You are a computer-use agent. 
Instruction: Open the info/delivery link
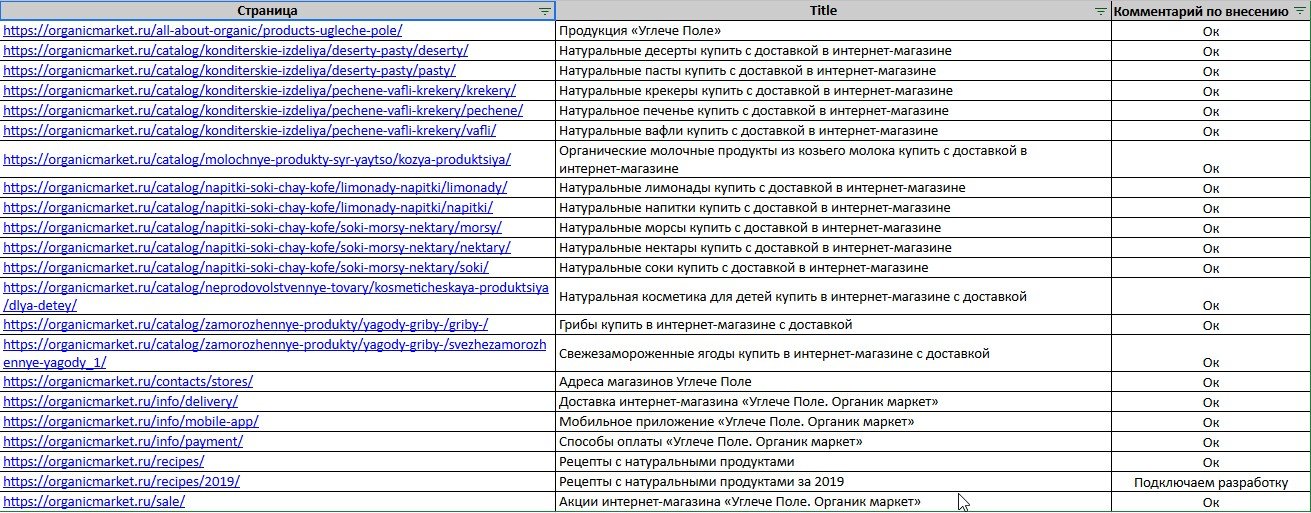tap(120, 402)
